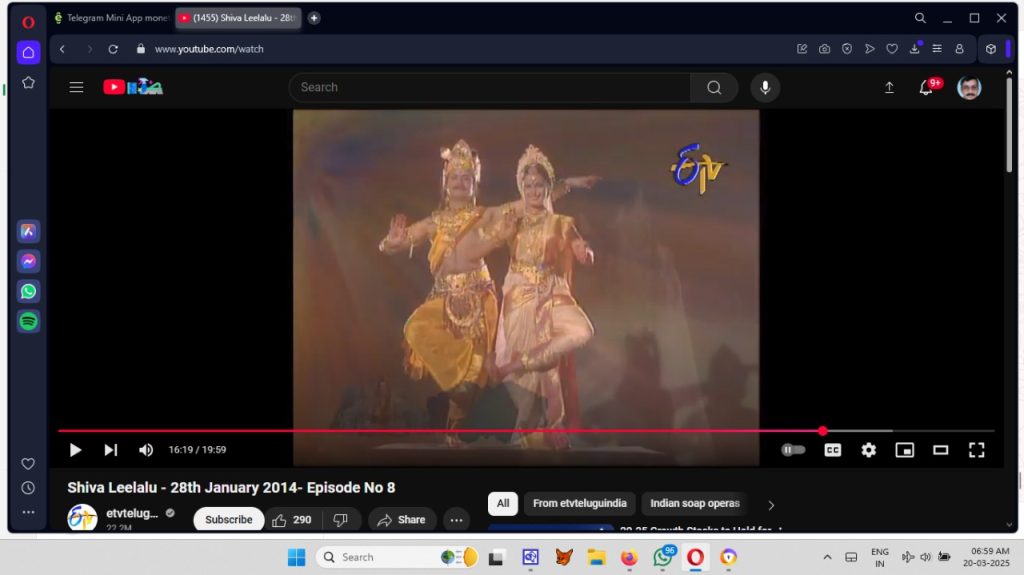Click the magnifier search button
Screen dimensions: 1024x575
[x=714, y=87]
